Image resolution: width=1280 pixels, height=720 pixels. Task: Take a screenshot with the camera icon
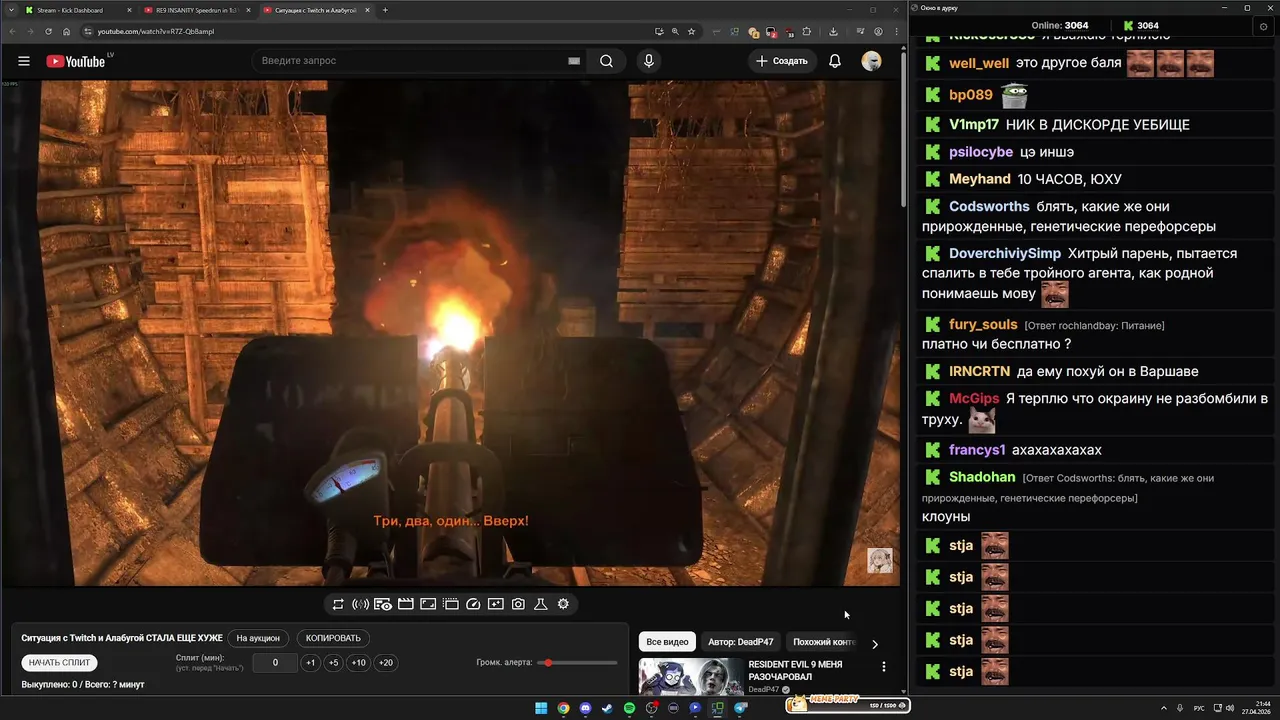point(518,604)
